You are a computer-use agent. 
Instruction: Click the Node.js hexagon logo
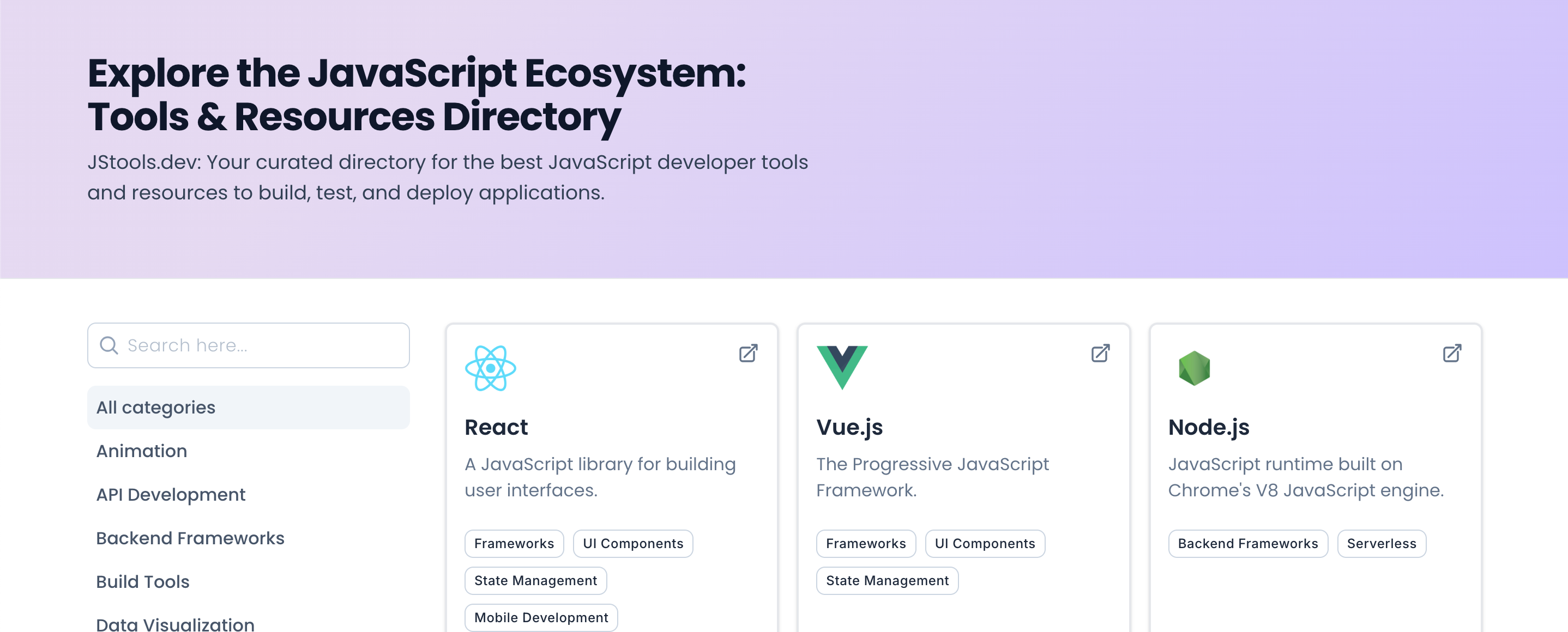point(1193,368)
